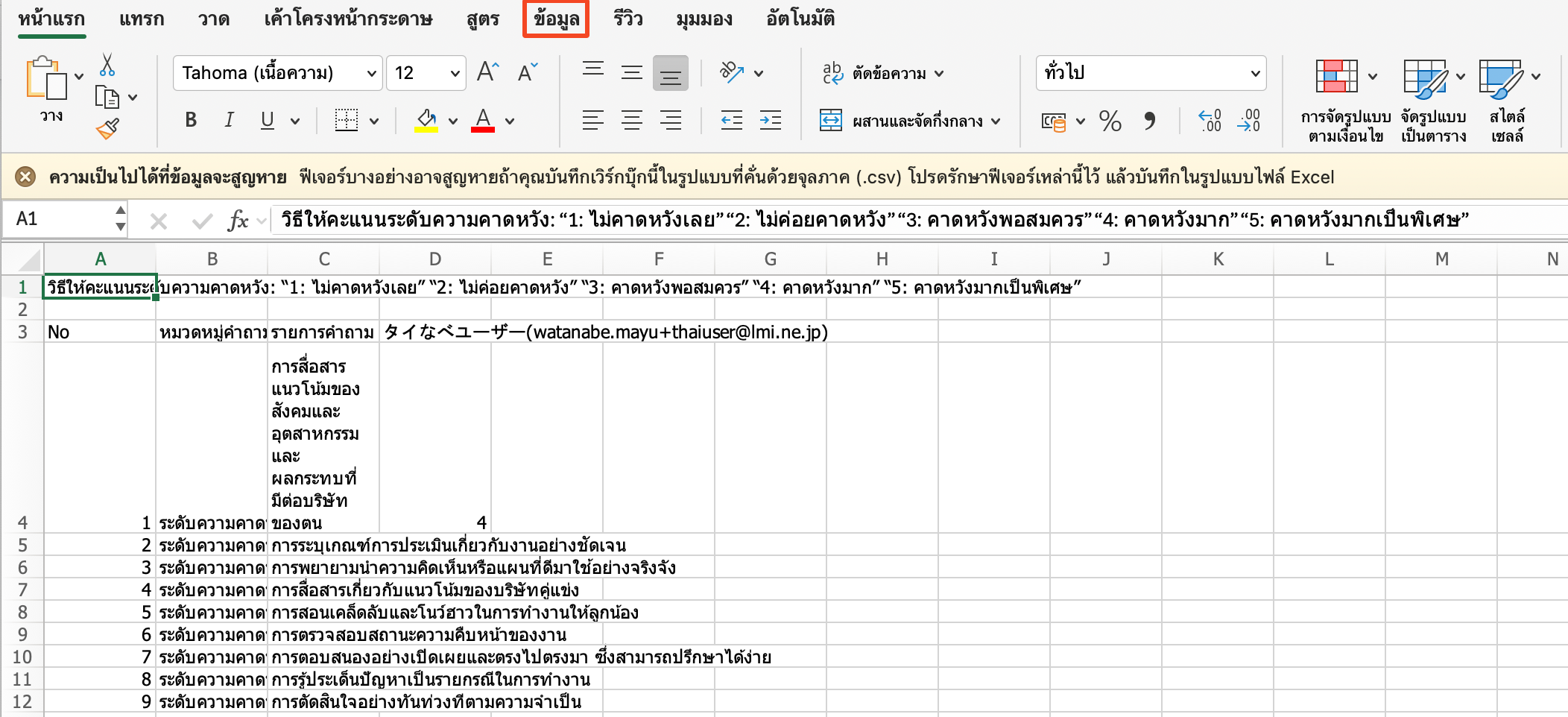This screenshot has height=717, width=1568.
Task: Select column C header
Action: tap(324, 259)
